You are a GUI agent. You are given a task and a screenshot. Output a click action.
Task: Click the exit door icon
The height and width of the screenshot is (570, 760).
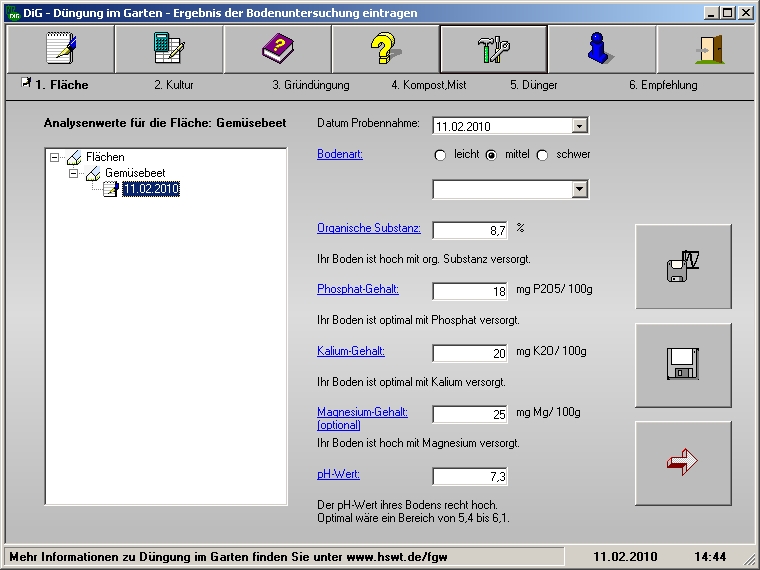click(708, 49)
